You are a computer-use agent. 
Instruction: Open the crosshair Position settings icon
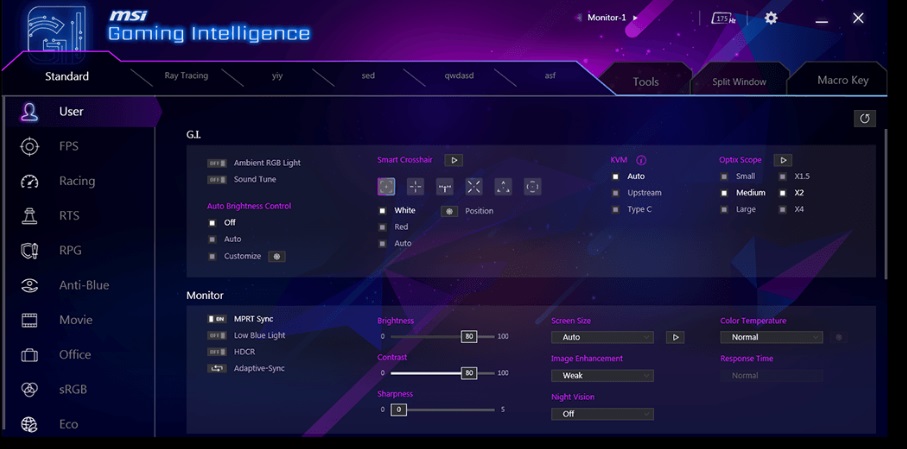click(449, 211)
